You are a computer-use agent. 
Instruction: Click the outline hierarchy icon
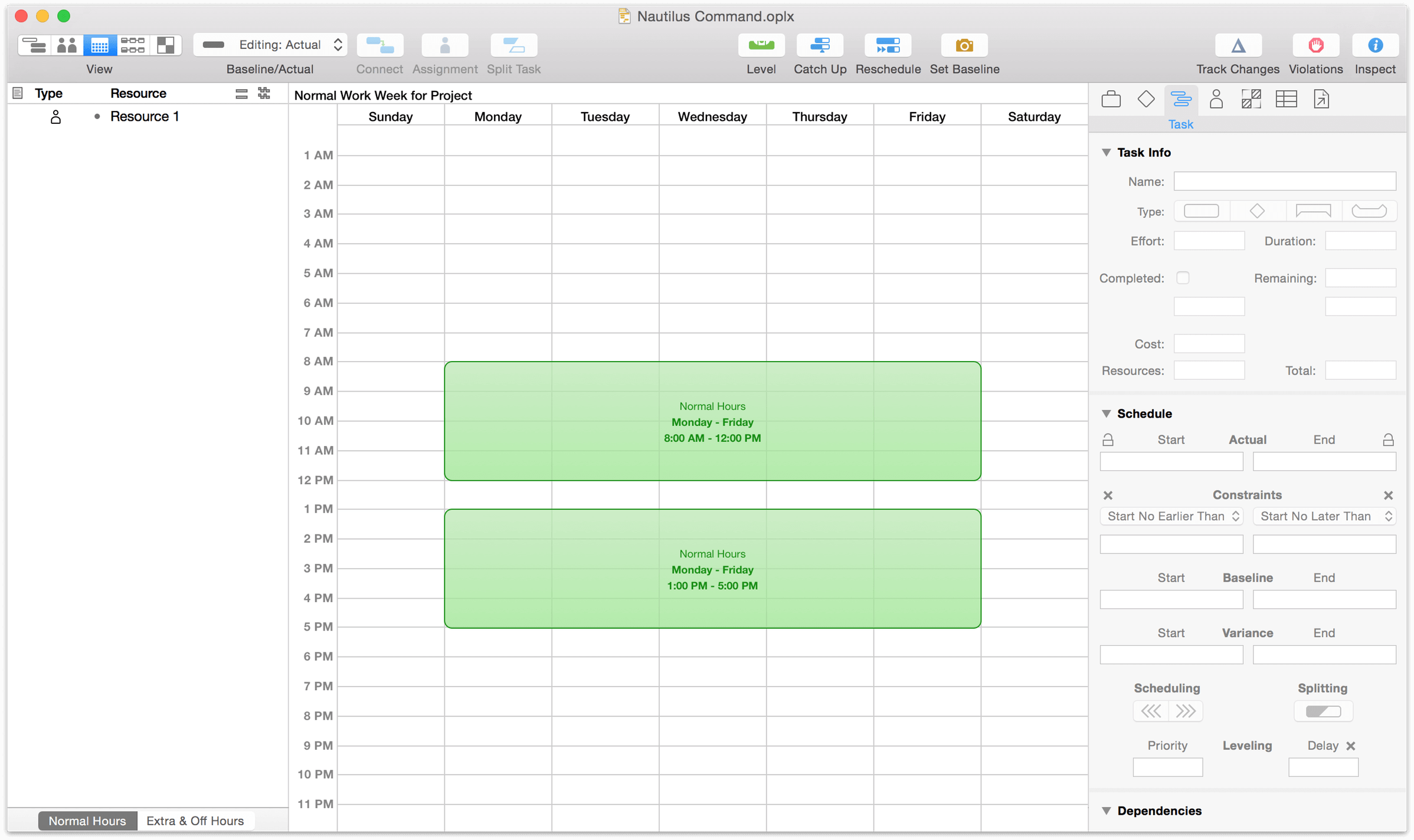264,93
